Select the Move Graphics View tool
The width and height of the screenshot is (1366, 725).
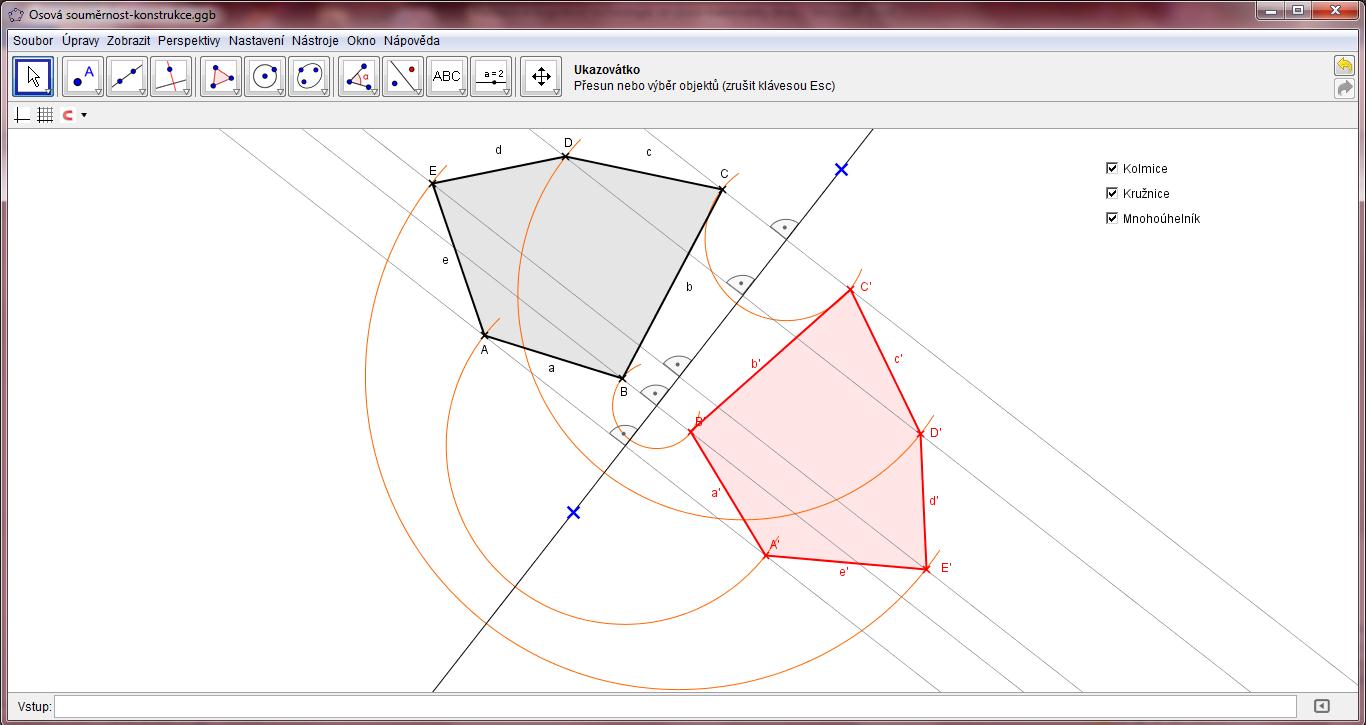(541, 76)
